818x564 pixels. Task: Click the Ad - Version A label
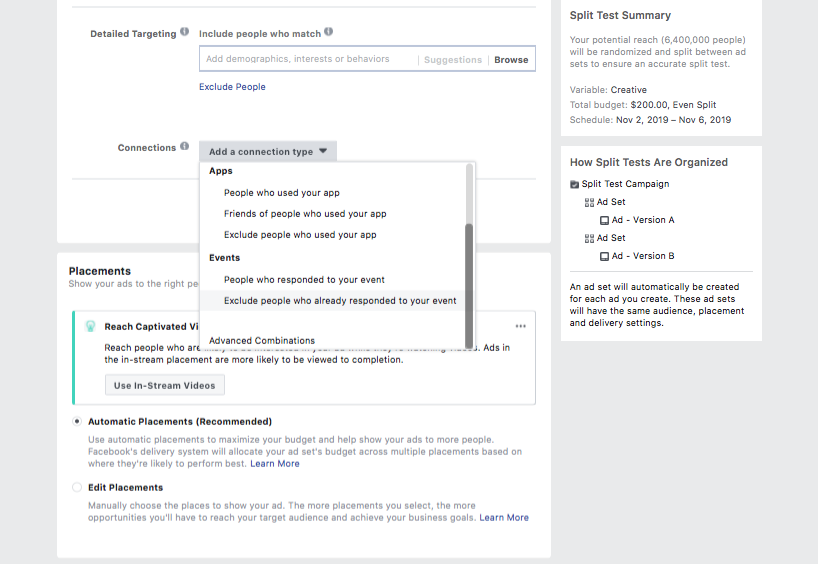click(x=643, y=220)
